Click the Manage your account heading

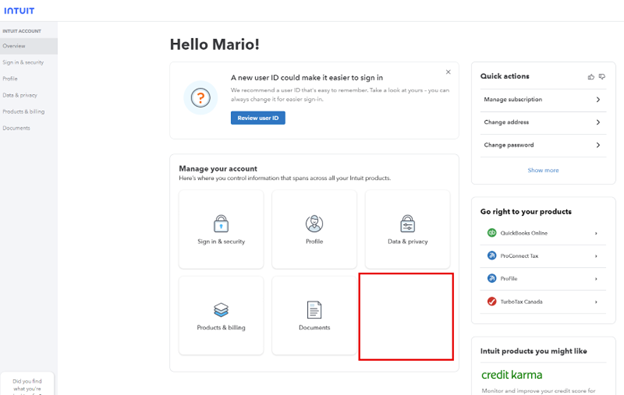[218, 169]
